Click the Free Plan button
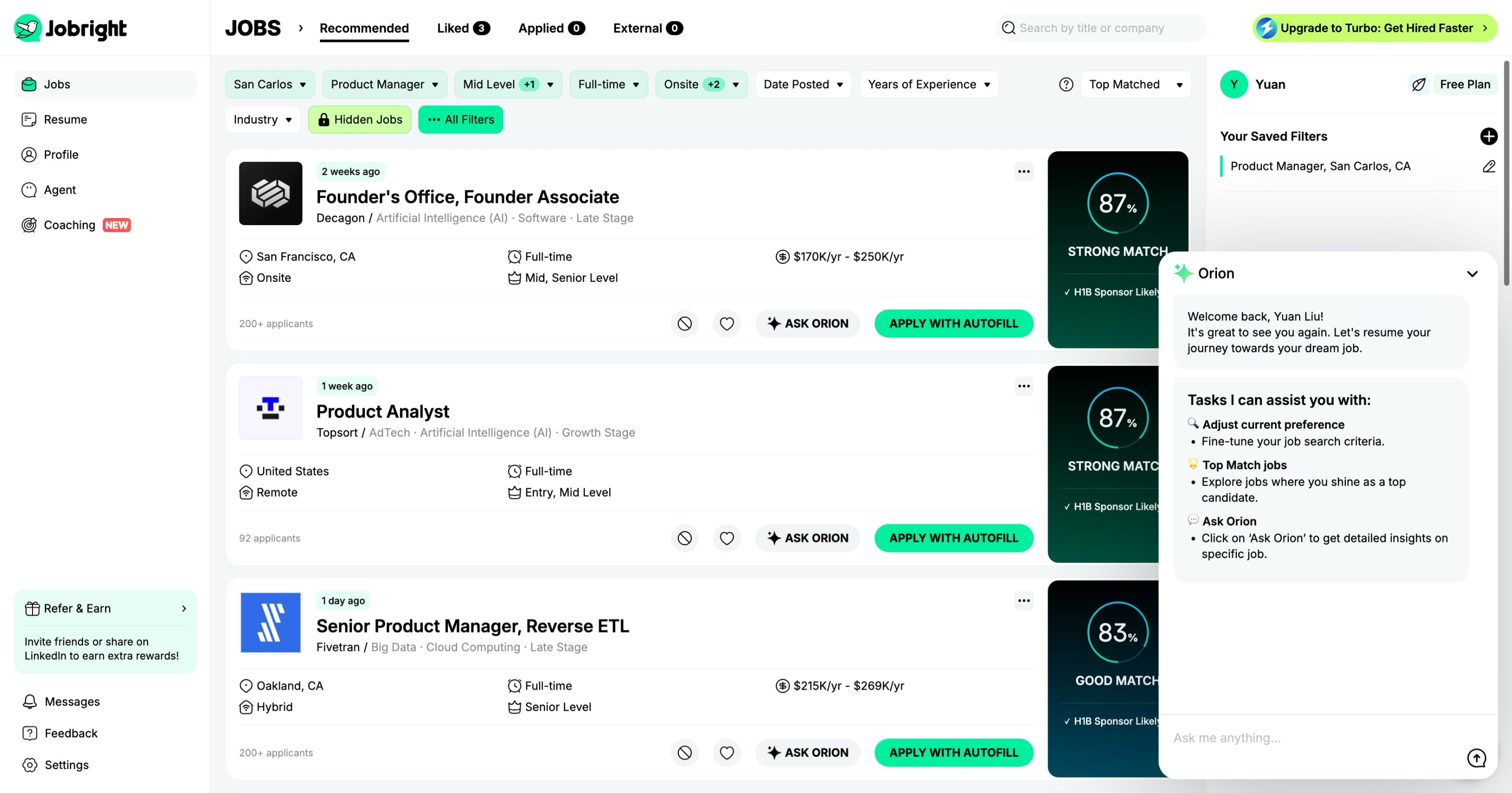Screen dimensions: 1512x793 [1465, 84]
